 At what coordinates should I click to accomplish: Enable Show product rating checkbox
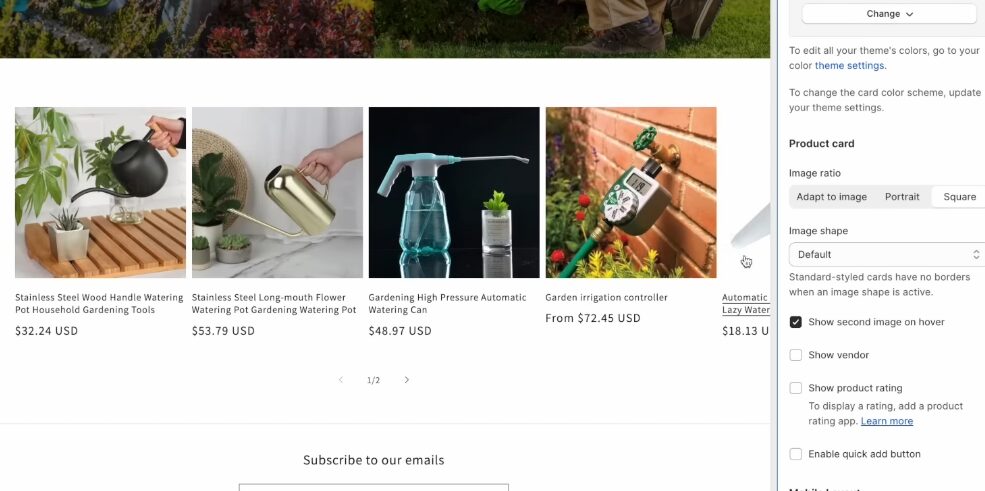(795, 388)
